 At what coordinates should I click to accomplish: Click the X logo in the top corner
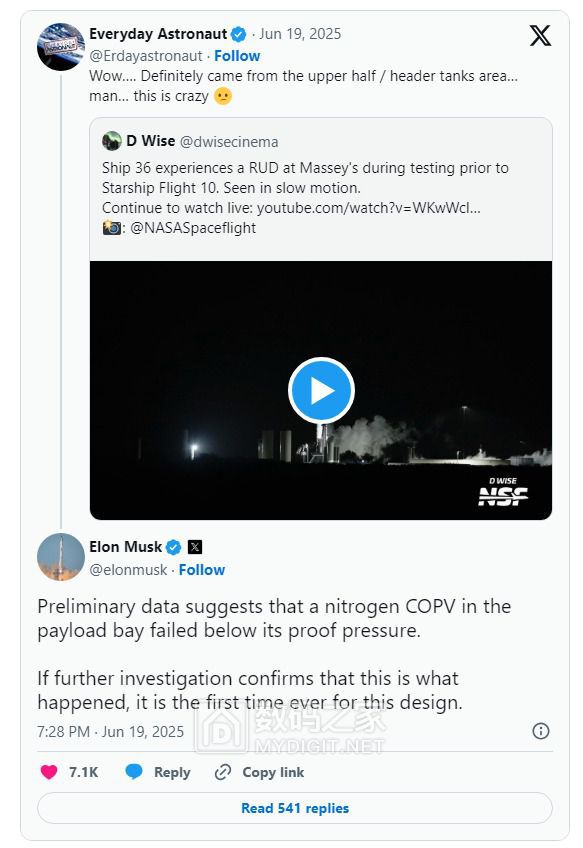540,36
